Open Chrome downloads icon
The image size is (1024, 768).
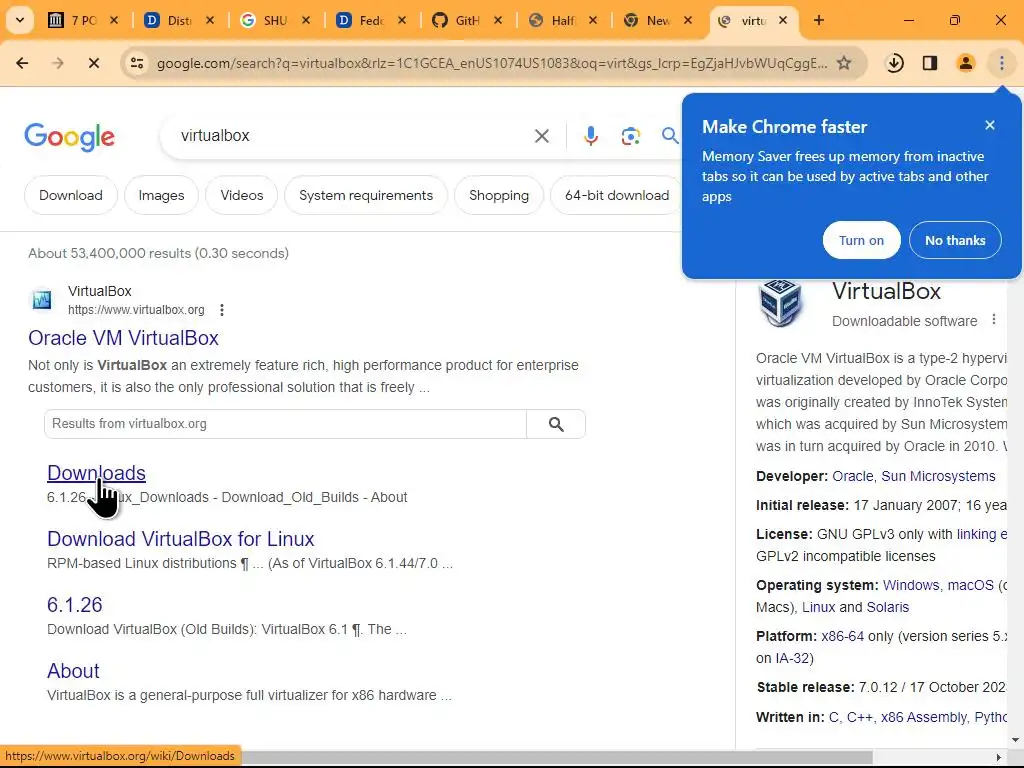(x=895, y=63)
